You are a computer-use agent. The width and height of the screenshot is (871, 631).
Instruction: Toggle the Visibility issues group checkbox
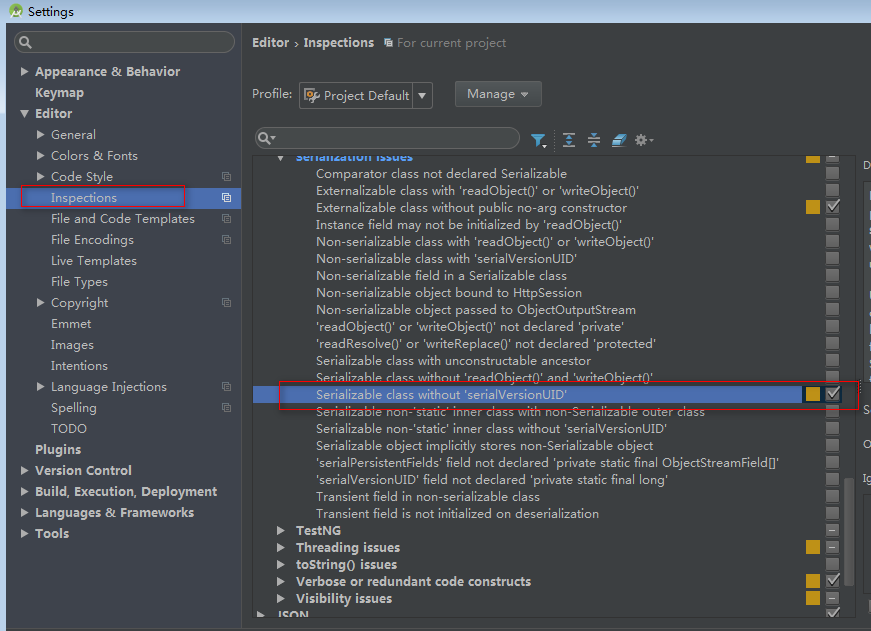coord(832,598)
